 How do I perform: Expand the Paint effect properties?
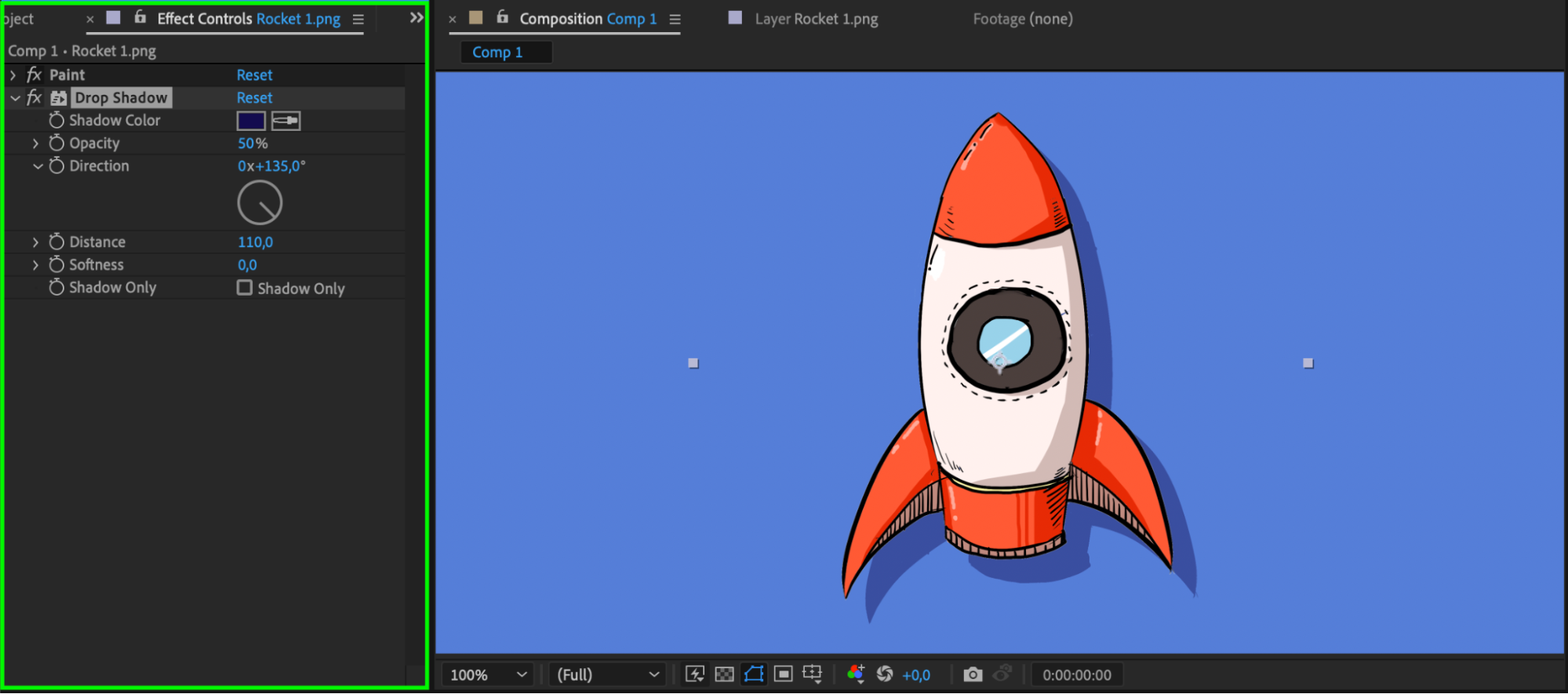pyautogui.click(x=13, y=75)
